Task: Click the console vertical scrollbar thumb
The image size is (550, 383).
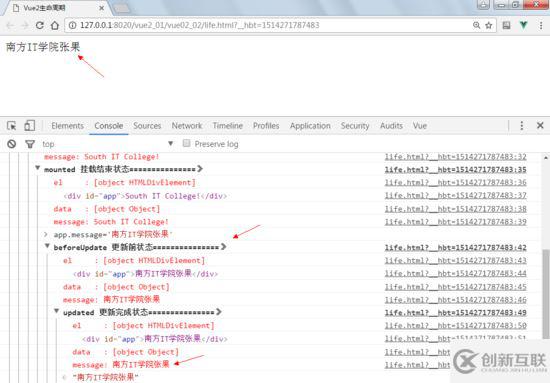Action: (x=546, y=294)
